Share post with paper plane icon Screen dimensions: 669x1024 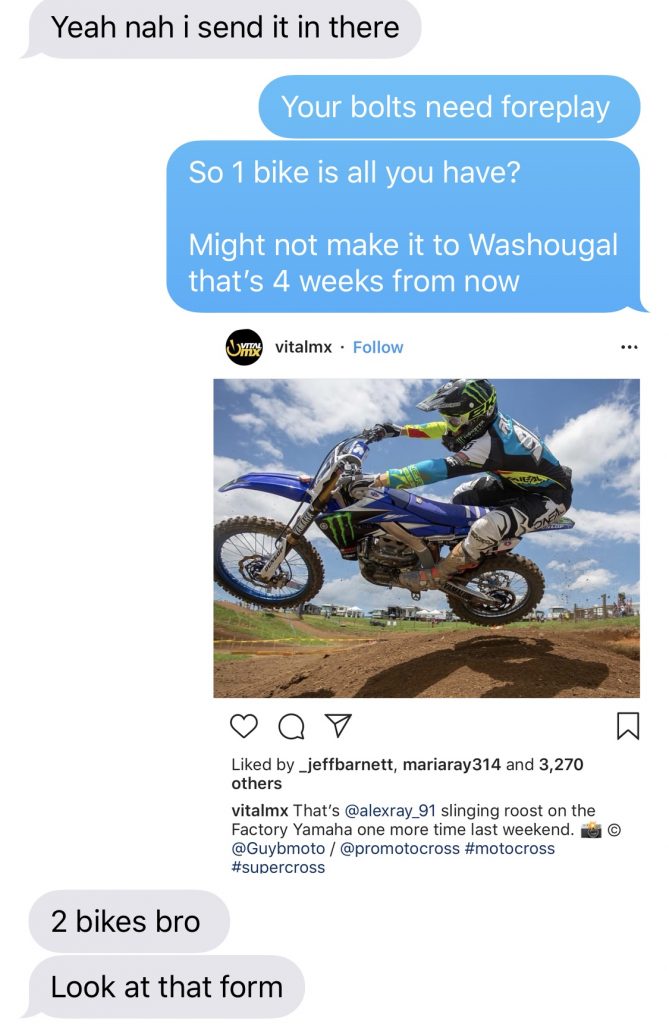click(x=338, y=726)
